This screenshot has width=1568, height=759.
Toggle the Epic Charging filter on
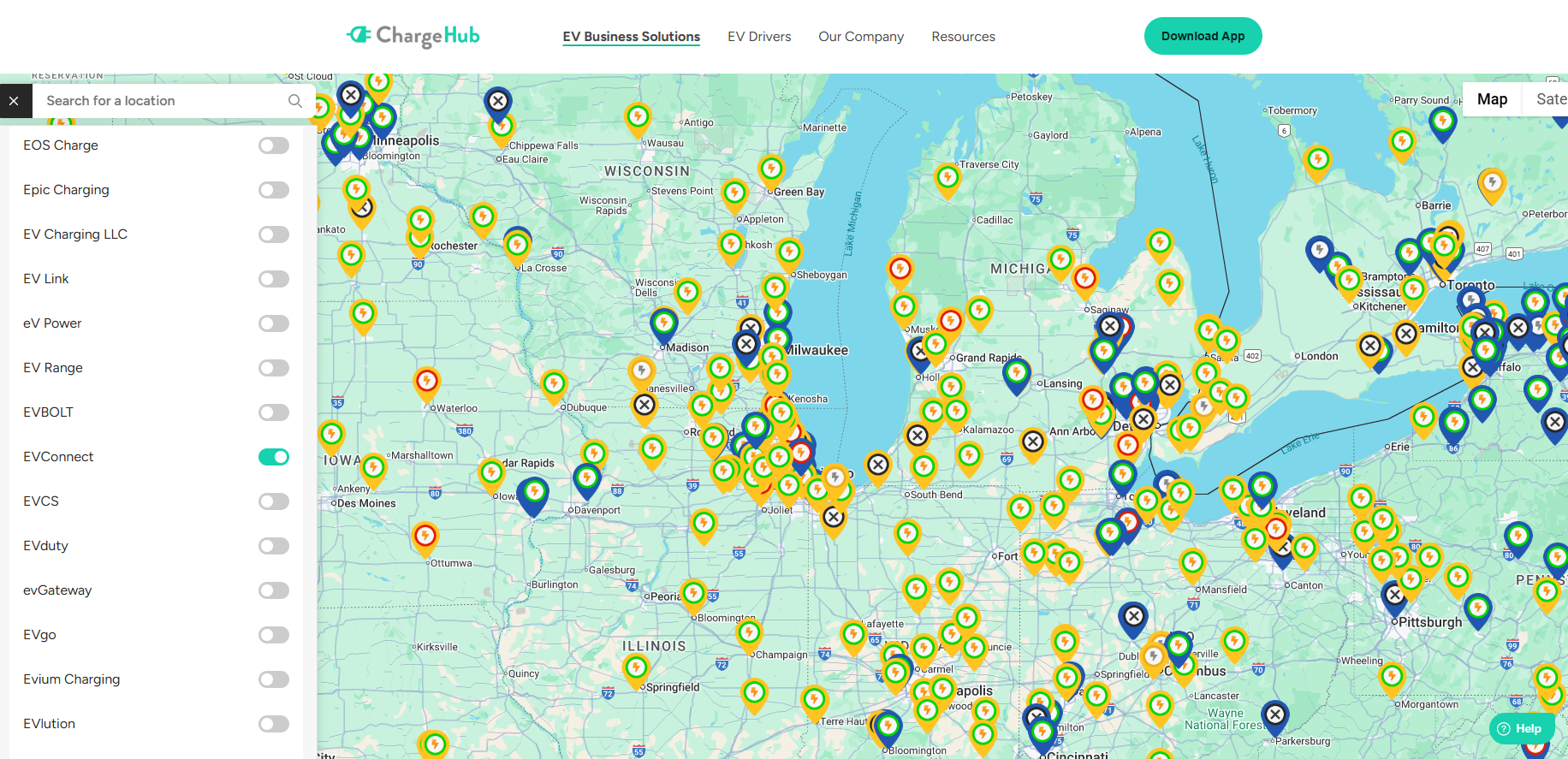click(x=274, y=190)
